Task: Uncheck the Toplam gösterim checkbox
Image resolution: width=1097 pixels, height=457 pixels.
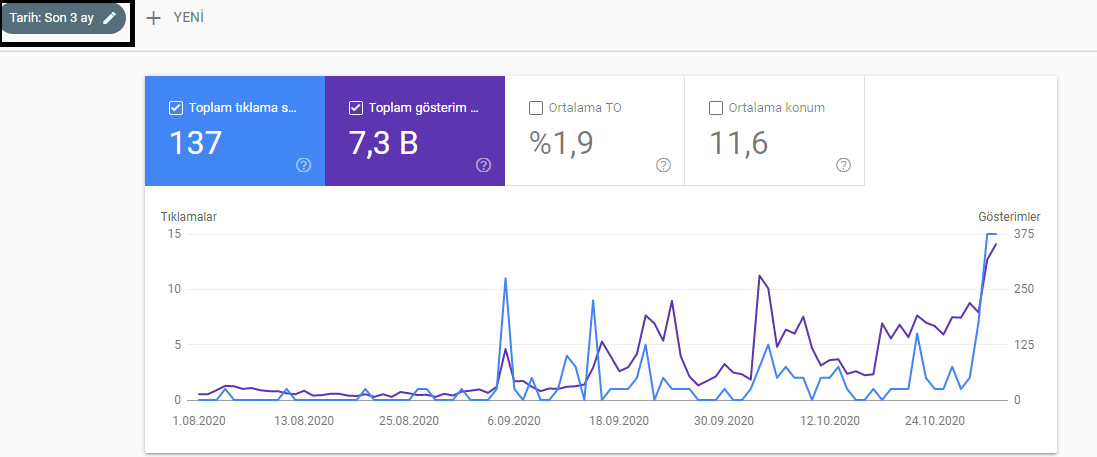Action: [356, 108]
